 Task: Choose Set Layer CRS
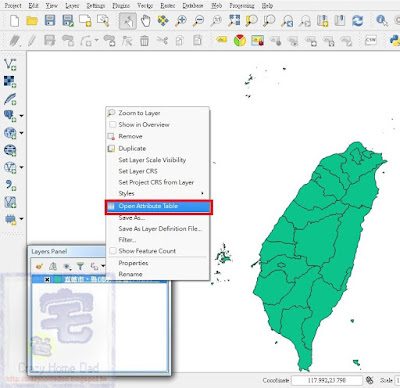tap(157, 171)
